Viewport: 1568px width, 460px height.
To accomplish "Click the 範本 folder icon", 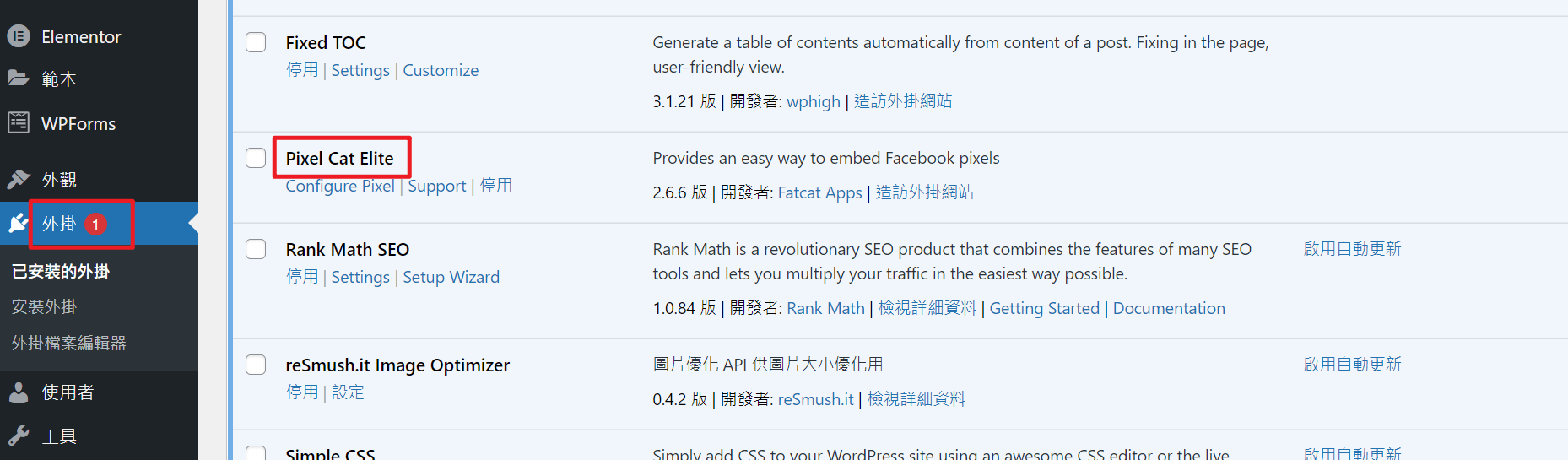I will (19, 78).
